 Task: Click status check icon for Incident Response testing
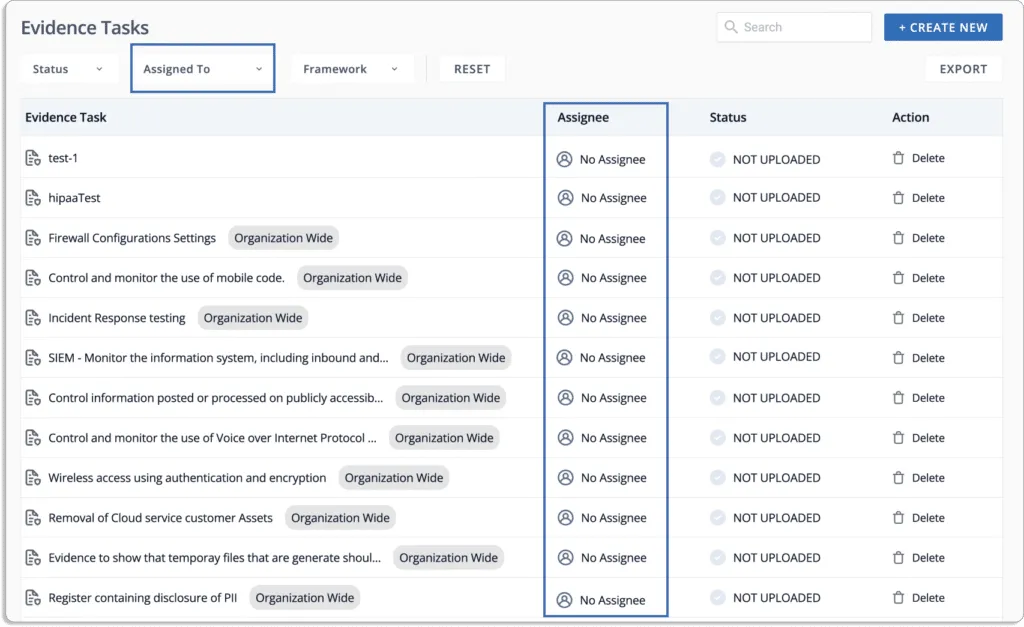point(718,317)
